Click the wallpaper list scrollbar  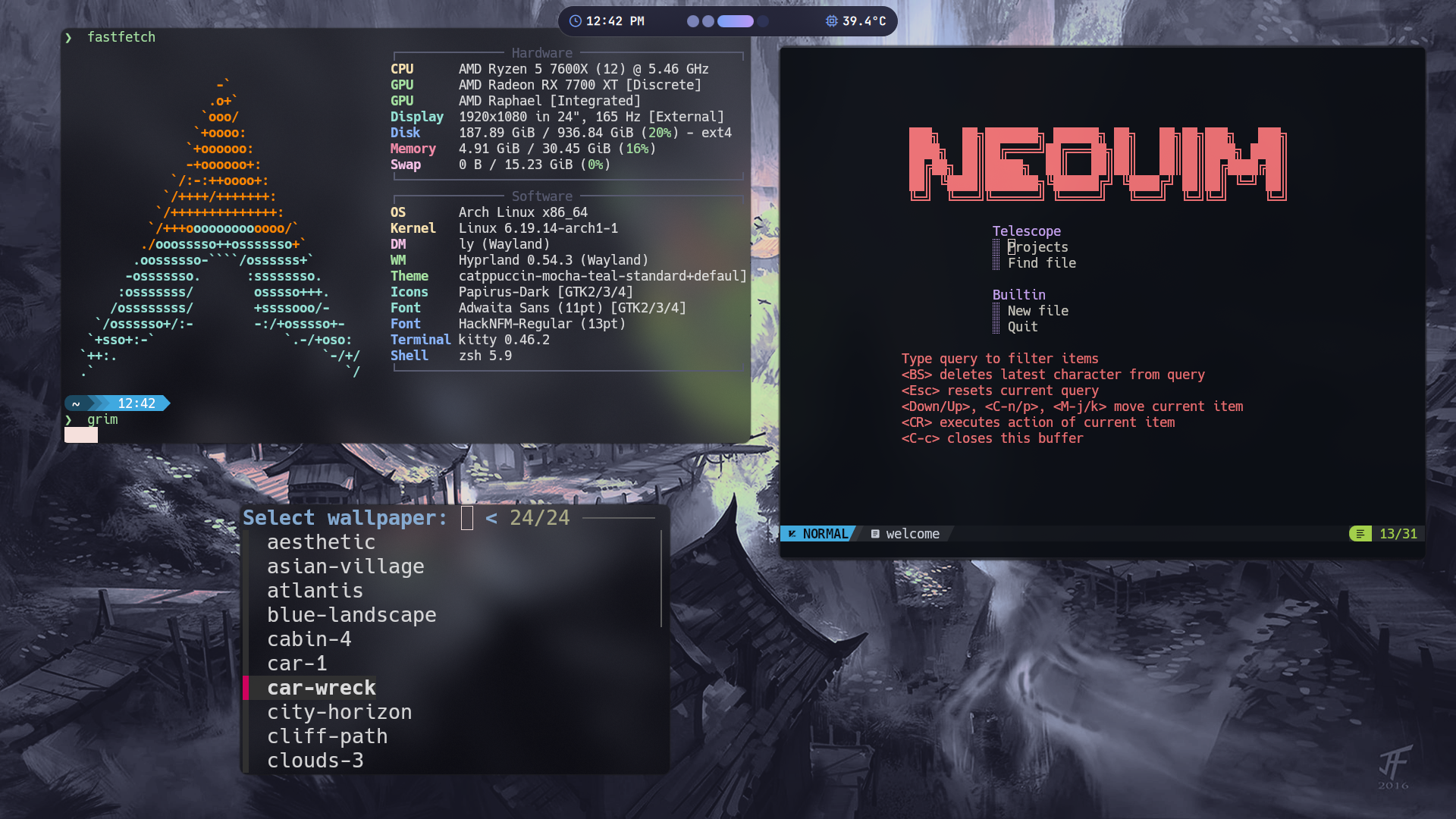(661, 579)
